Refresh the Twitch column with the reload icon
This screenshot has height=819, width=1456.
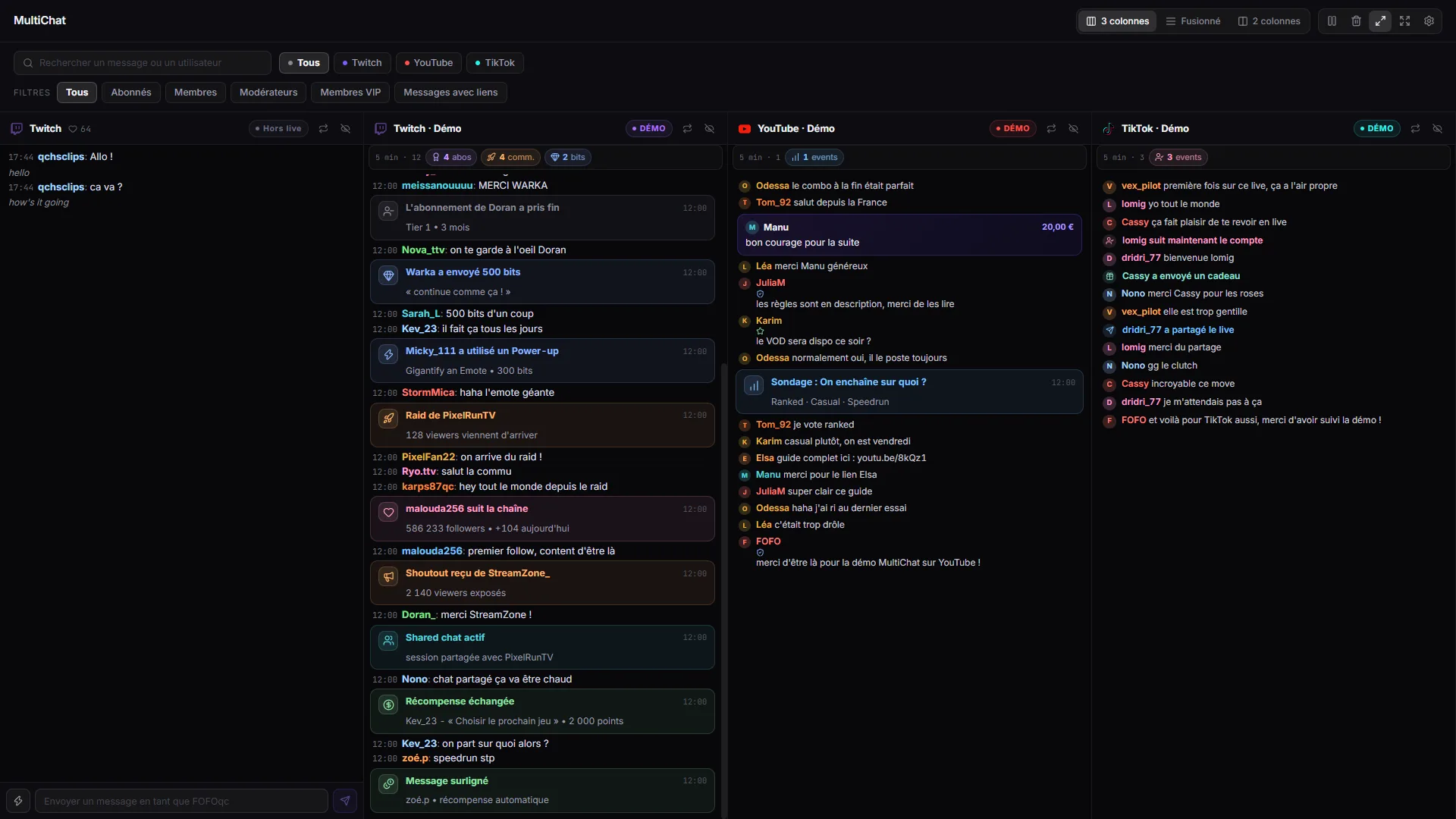tap(324, 129)
